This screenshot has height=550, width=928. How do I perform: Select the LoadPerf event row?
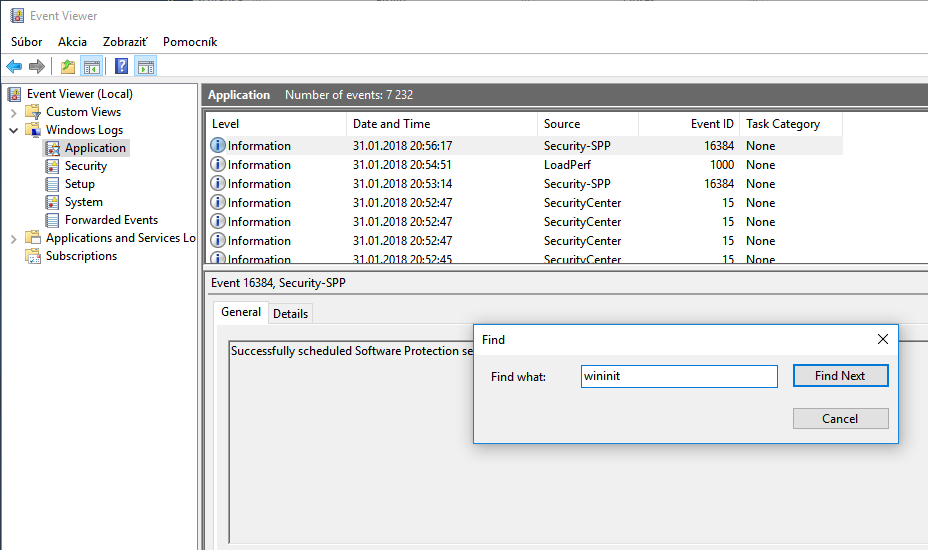[570, 165]
